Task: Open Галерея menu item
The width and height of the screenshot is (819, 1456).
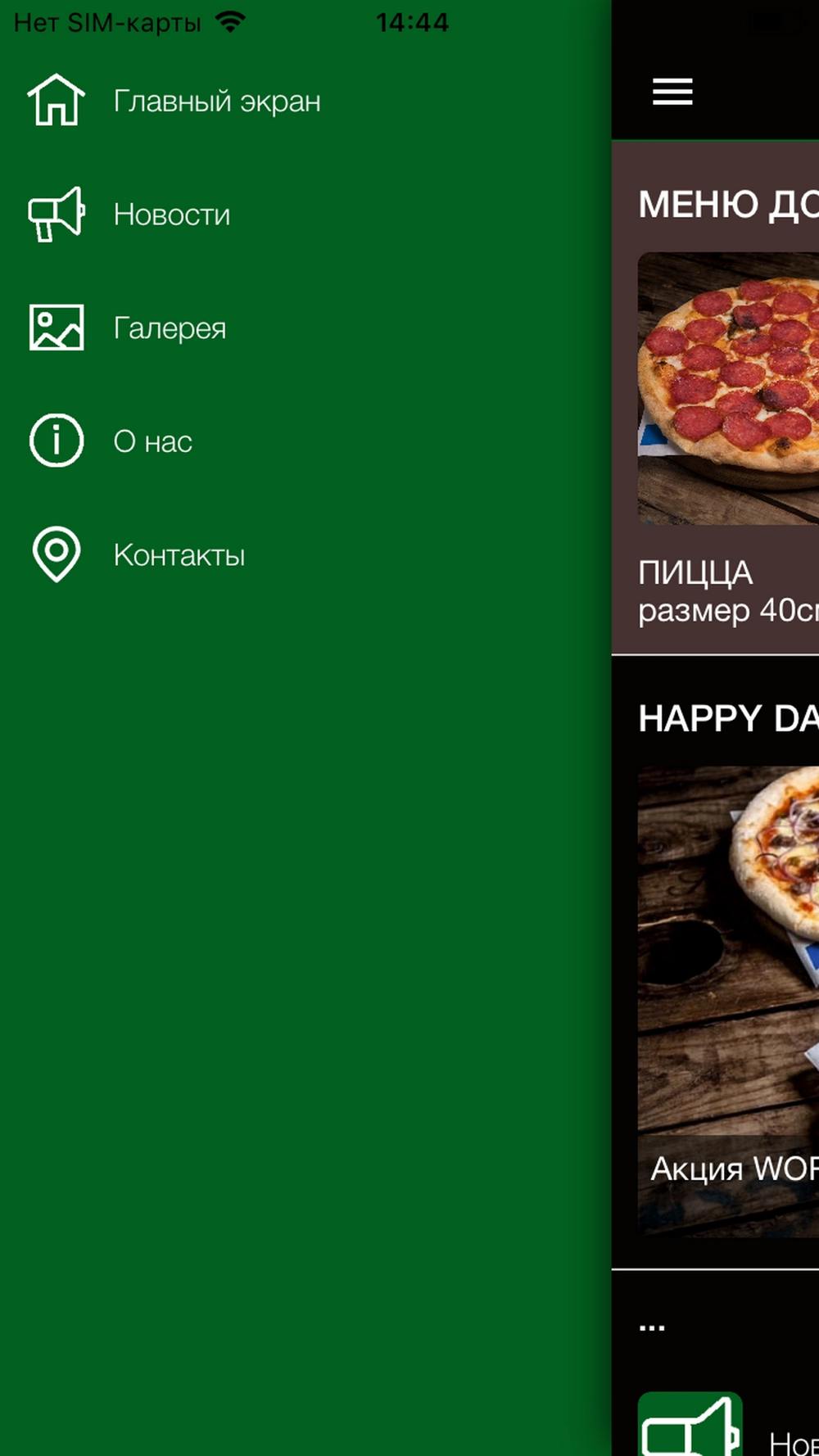Action: click(x=170, y=328)
